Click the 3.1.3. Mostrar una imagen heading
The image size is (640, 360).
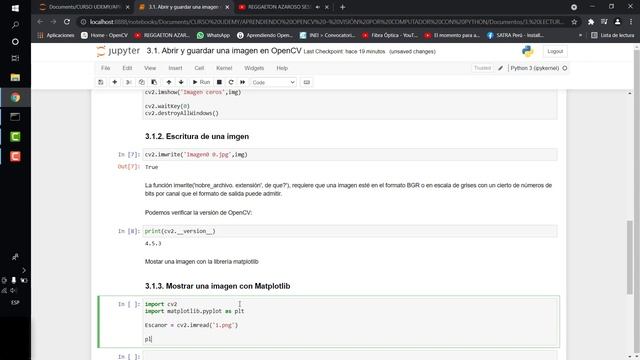(x=218, y=286)
